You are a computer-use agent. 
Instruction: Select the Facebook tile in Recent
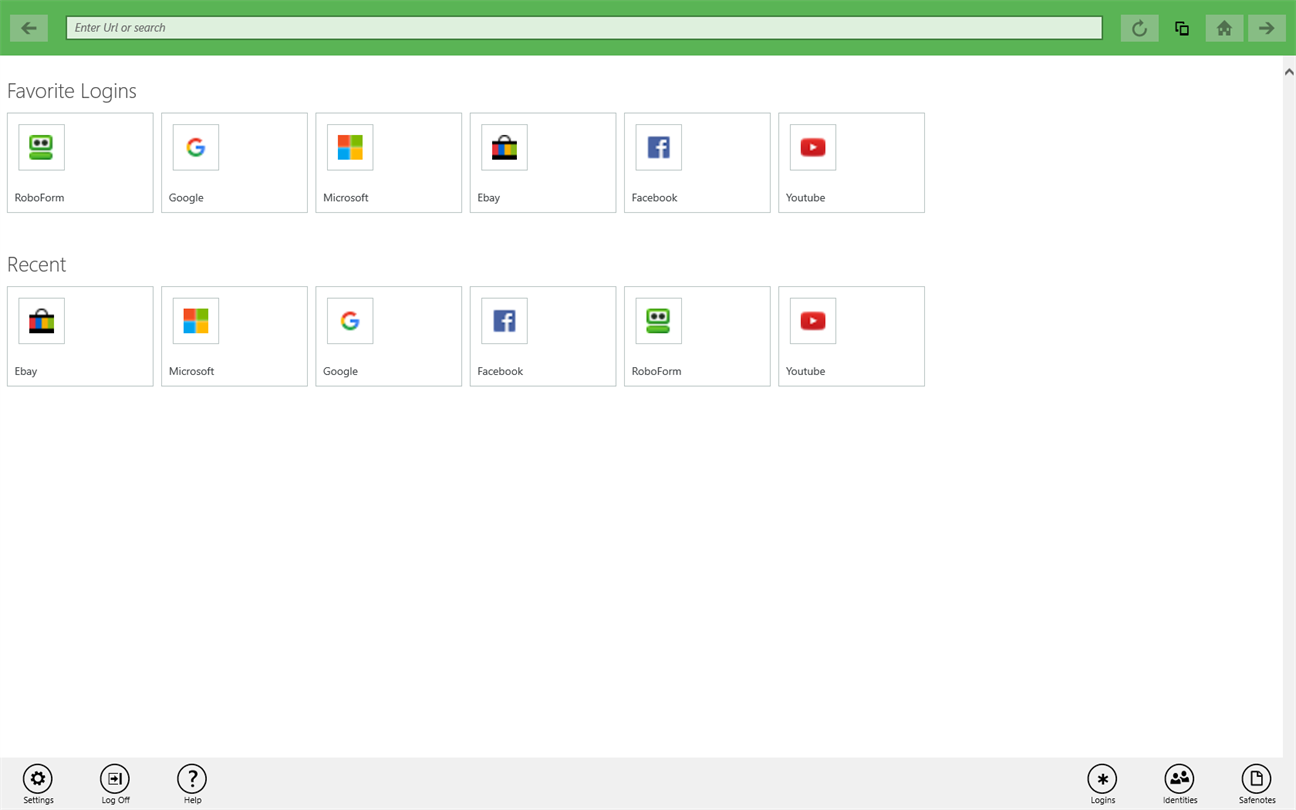[543, 336]
